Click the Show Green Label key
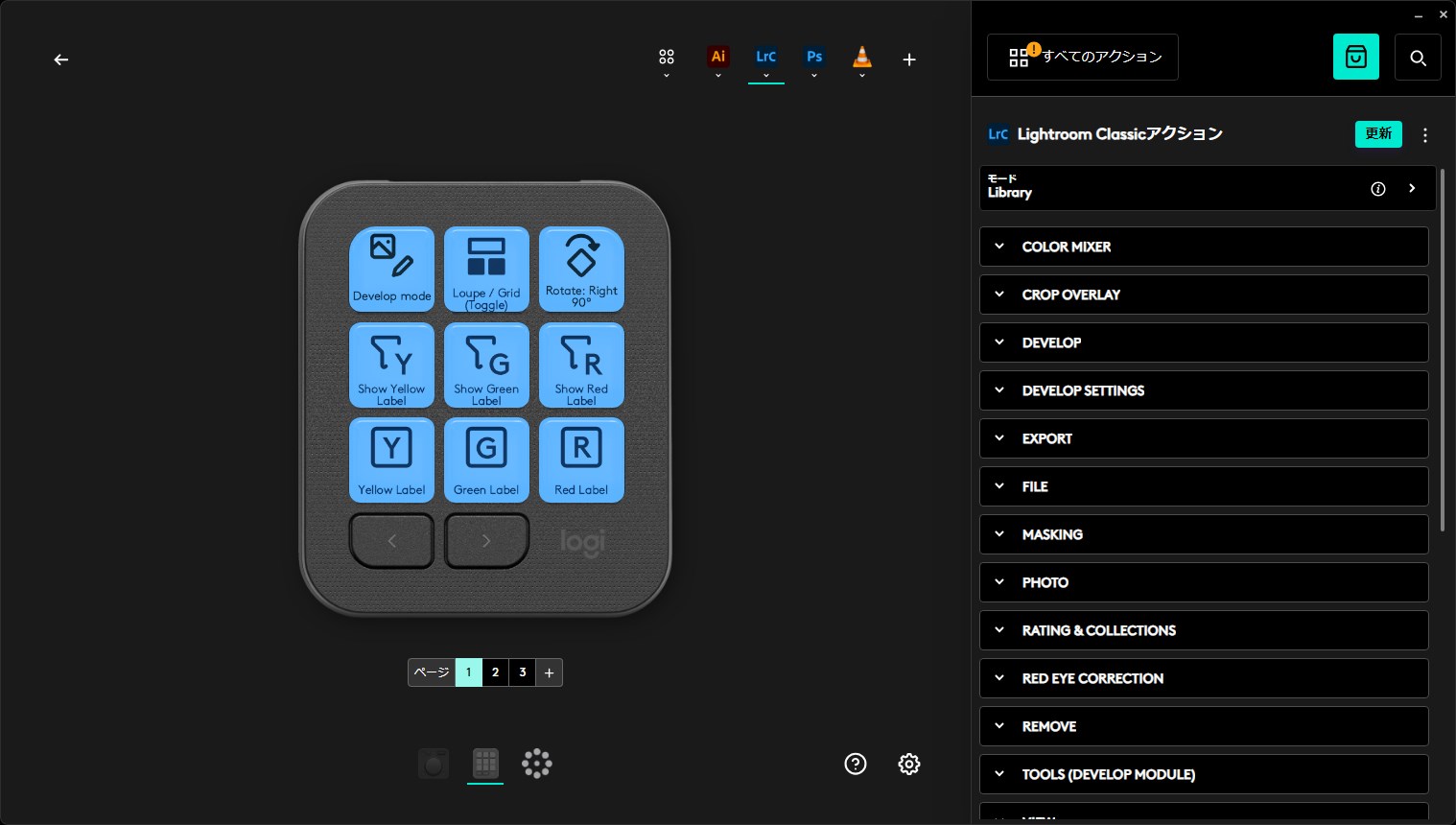 tap(486, 365)
